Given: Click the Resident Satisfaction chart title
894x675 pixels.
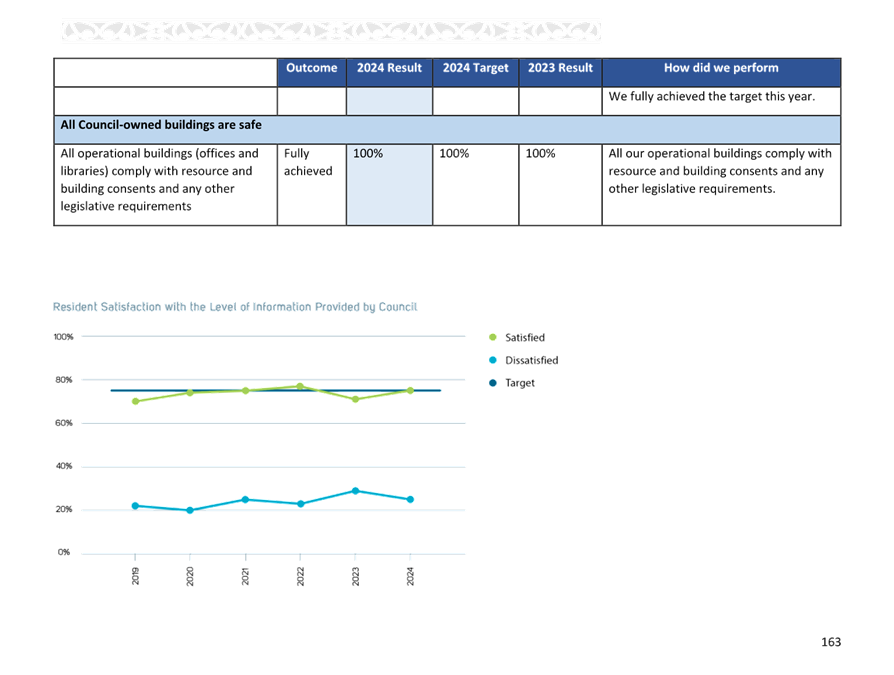Looking at the screenshot, I should tap(235, 307).
